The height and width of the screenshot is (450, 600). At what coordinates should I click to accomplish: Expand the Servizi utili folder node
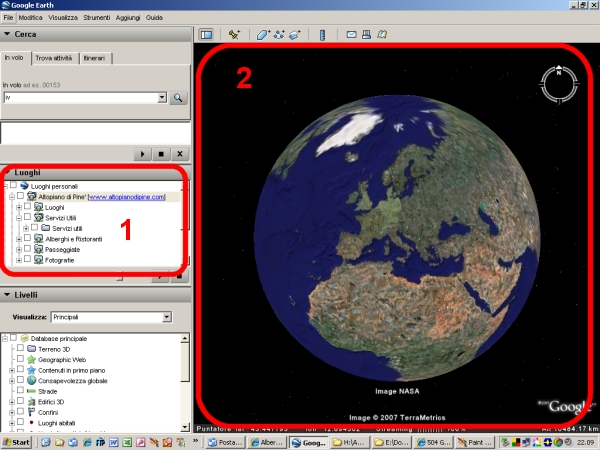(26, 229)
